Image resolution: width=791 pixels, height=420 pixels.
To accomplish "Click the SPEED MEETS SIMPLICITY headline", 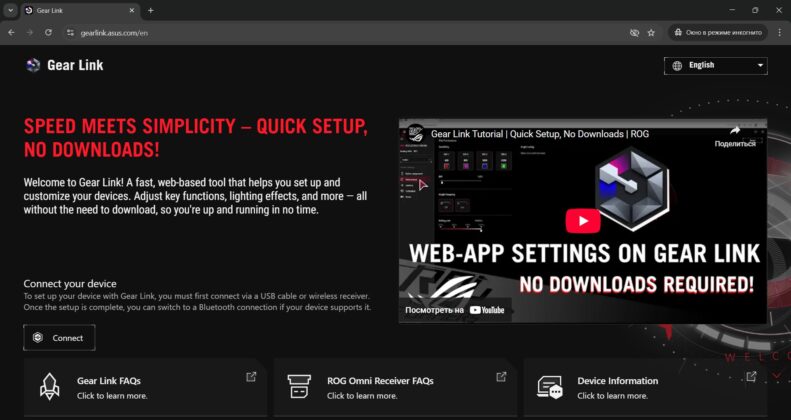I will point(196,138).
